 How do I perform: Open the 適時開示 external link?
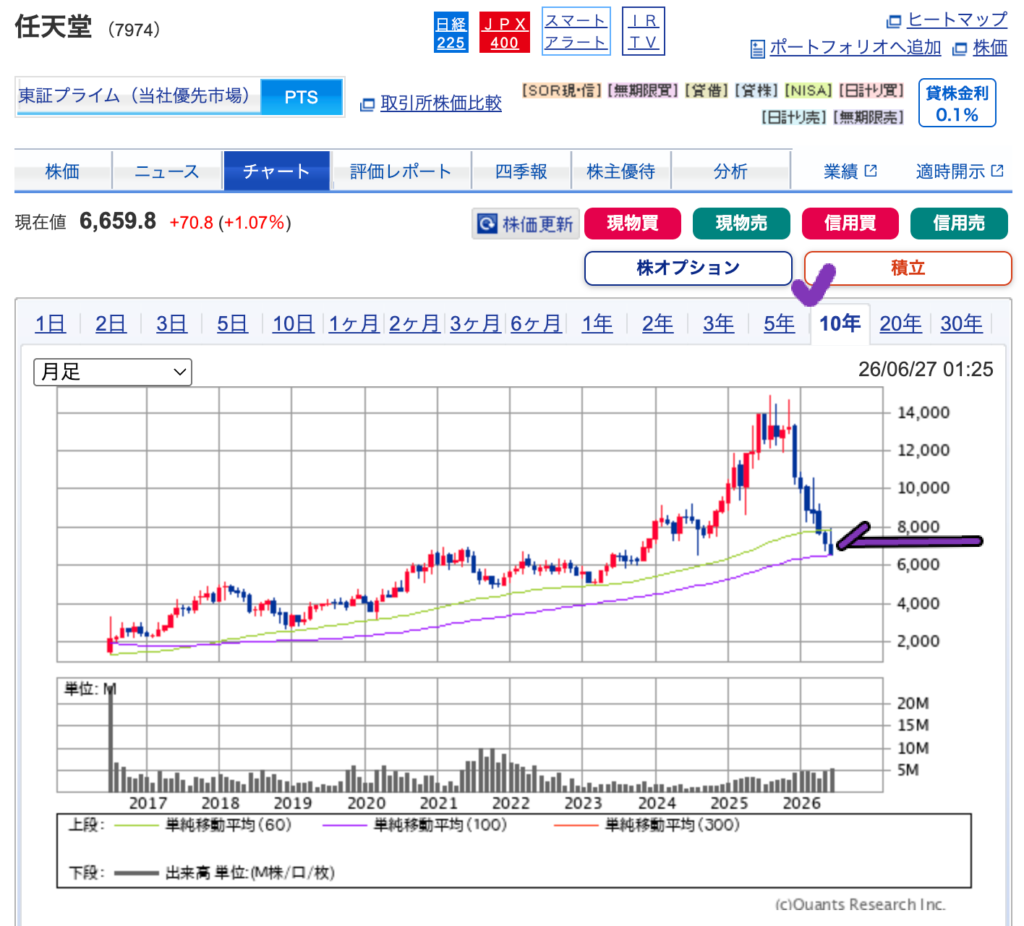(x=959, y=171)
